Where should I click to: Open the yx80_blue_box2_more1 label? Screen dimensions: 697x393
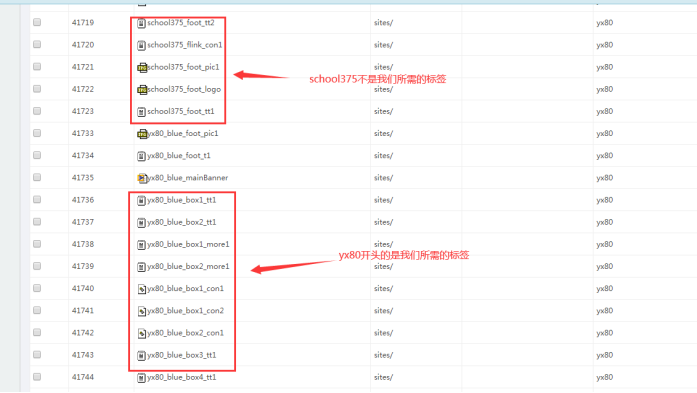(188, 266)
